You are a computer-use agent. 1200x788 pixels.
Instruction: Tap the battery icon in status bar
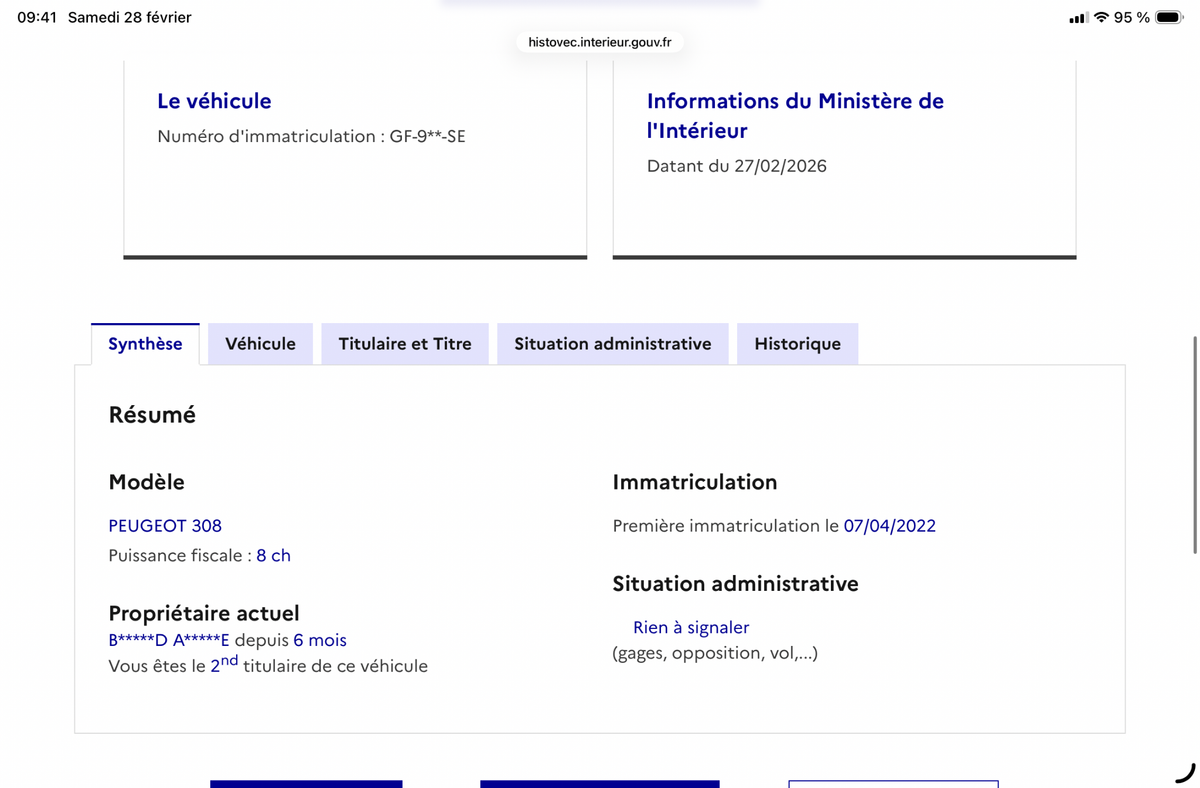(1169, 17)
